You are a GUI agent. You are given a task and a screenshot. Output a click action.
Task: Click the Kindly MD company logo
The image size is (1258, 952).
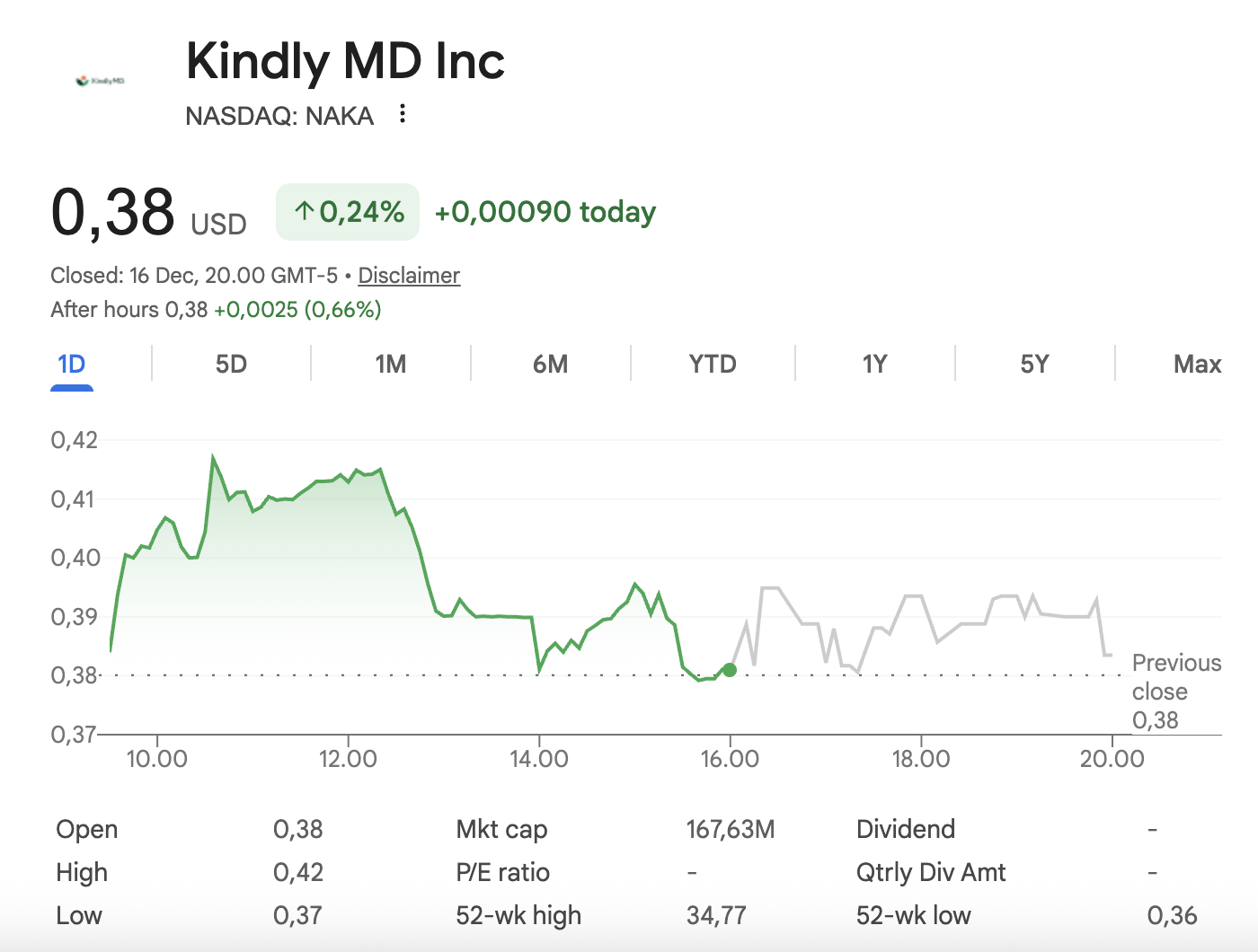pos(101,81)
